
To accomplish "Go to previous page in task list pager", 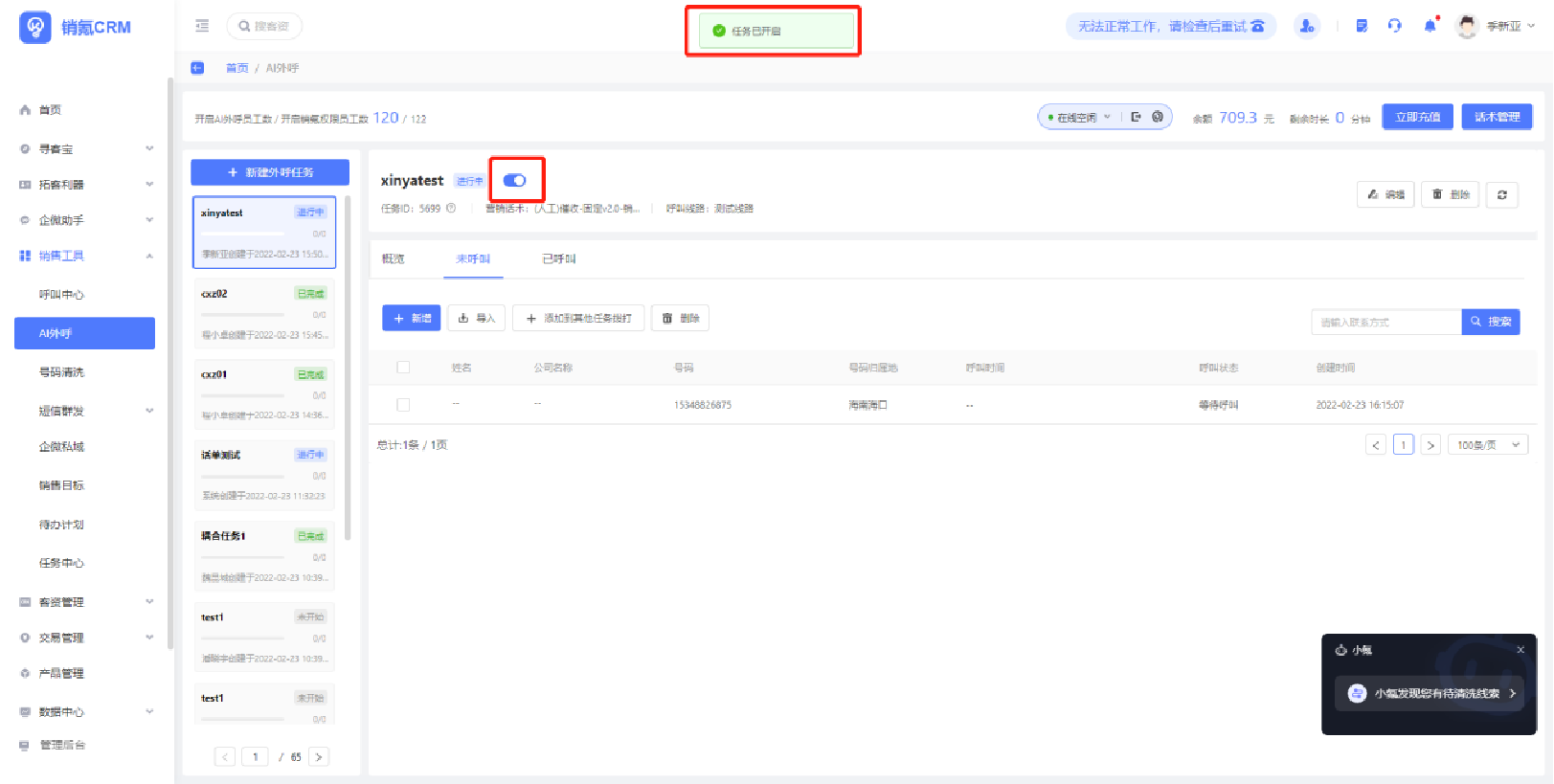I will pos(225,756).
